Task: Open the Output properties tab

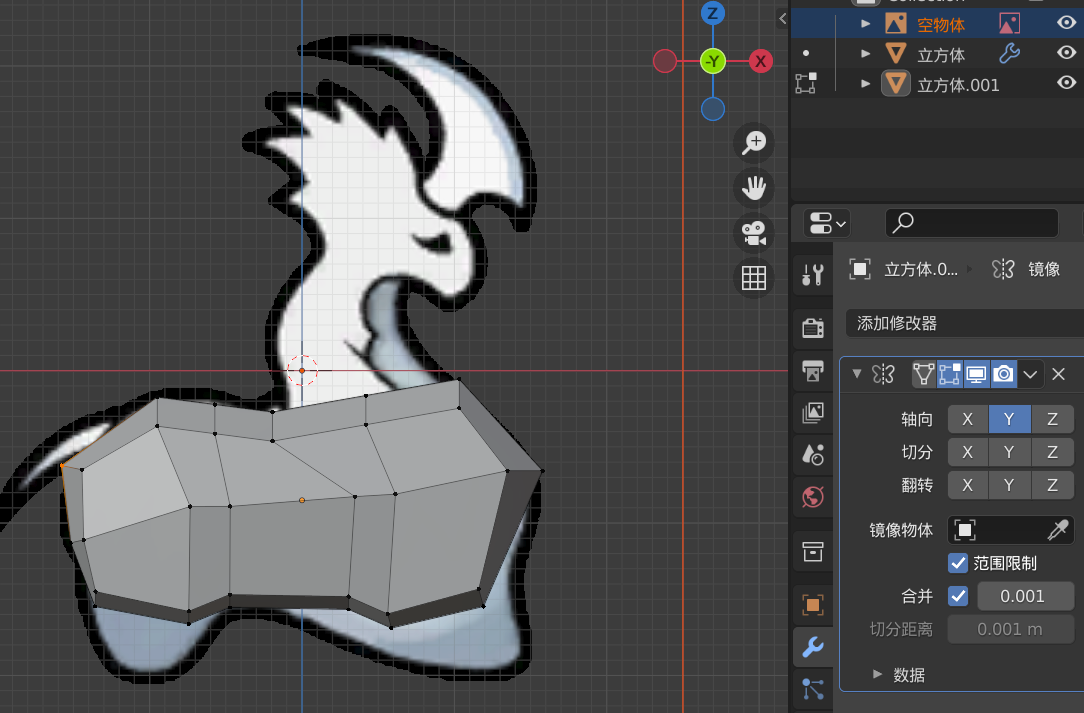Action: [x=813, y=371]
